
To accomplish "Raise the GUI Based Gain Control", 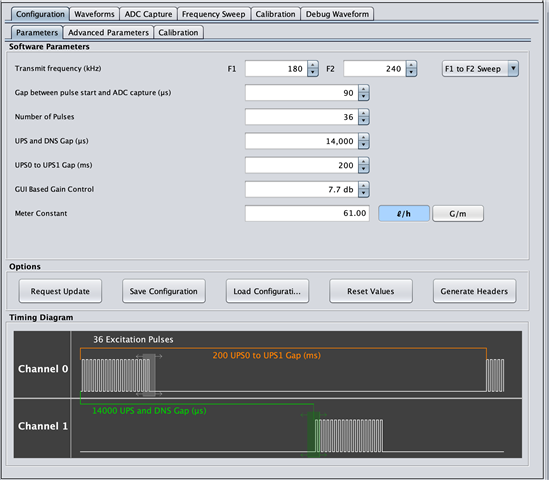I will 364,186.
